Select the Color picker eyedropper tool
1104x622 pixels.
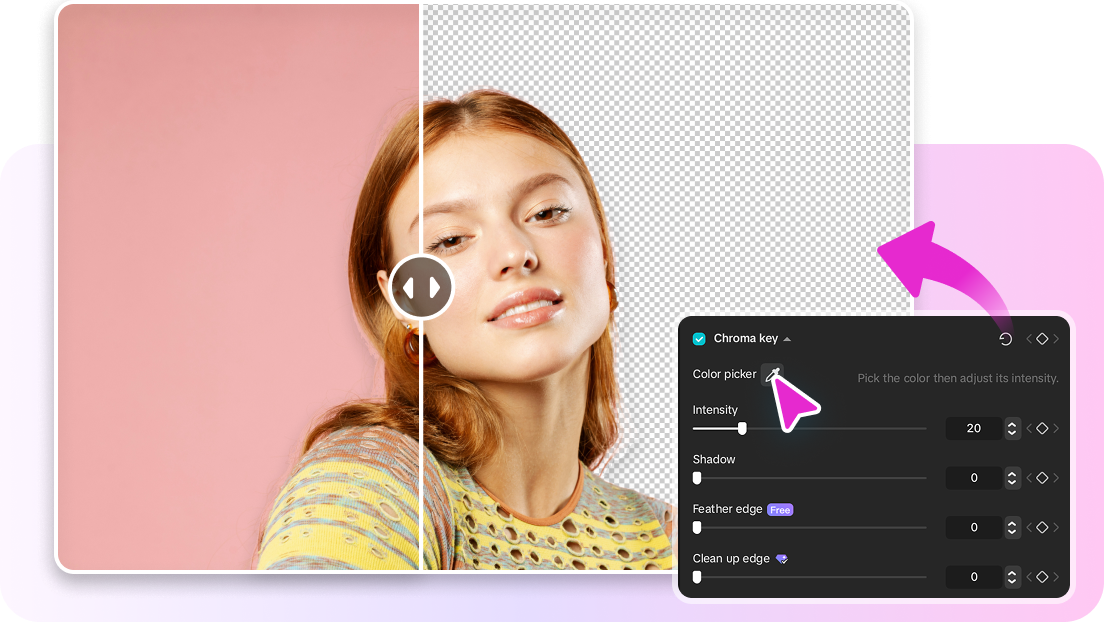click(x=772, y=373)
